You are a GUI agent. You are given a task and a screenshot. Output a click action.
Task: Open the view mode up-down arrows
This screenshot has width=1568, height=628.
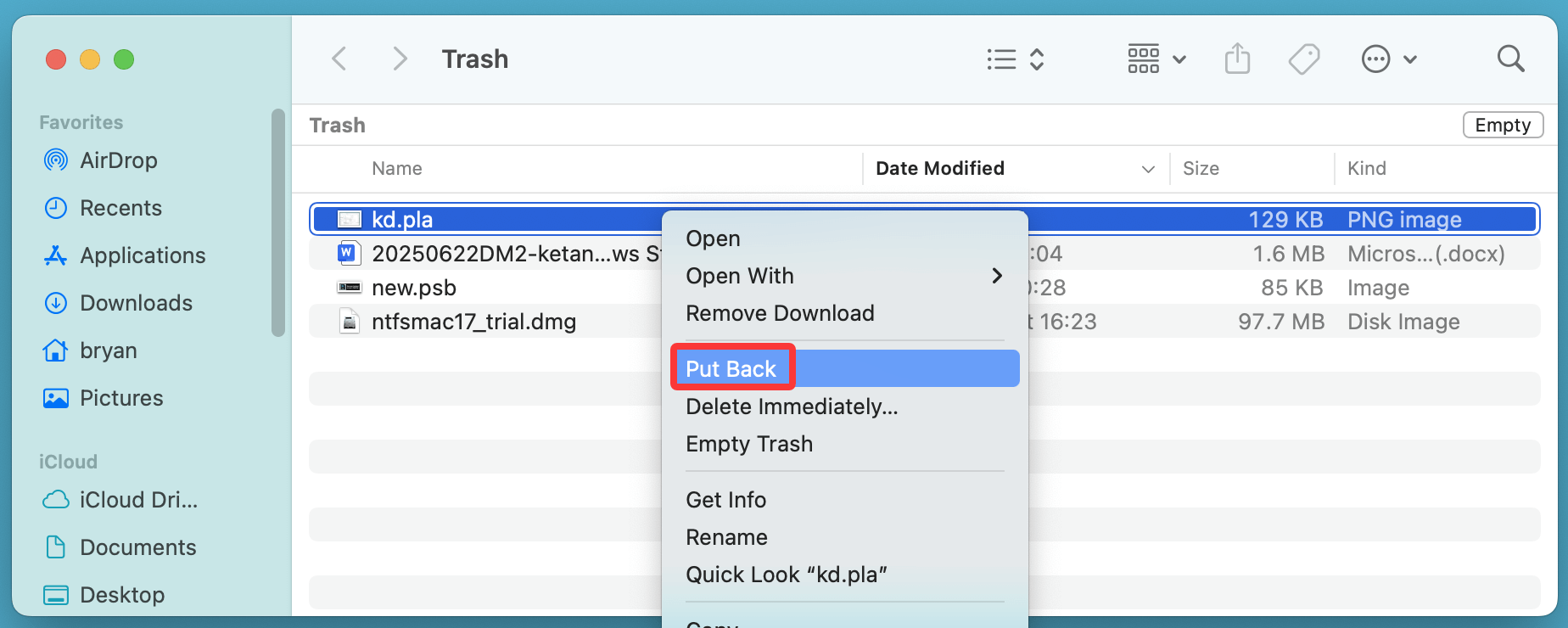pos(1037,59)
